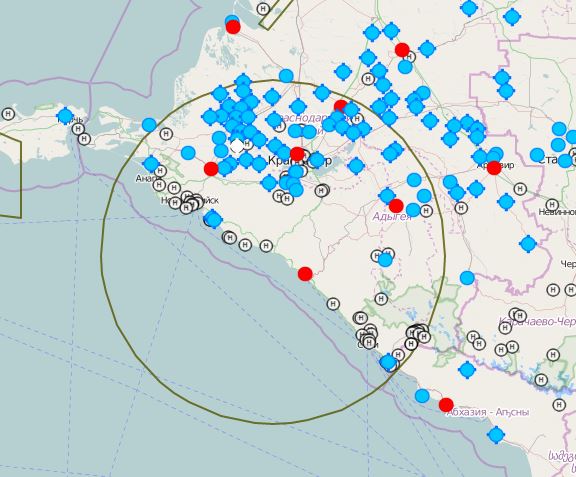Click the red marker above the Адыгея label
Viewport: 576px width, 477px height.
click(x=396, y=206)
